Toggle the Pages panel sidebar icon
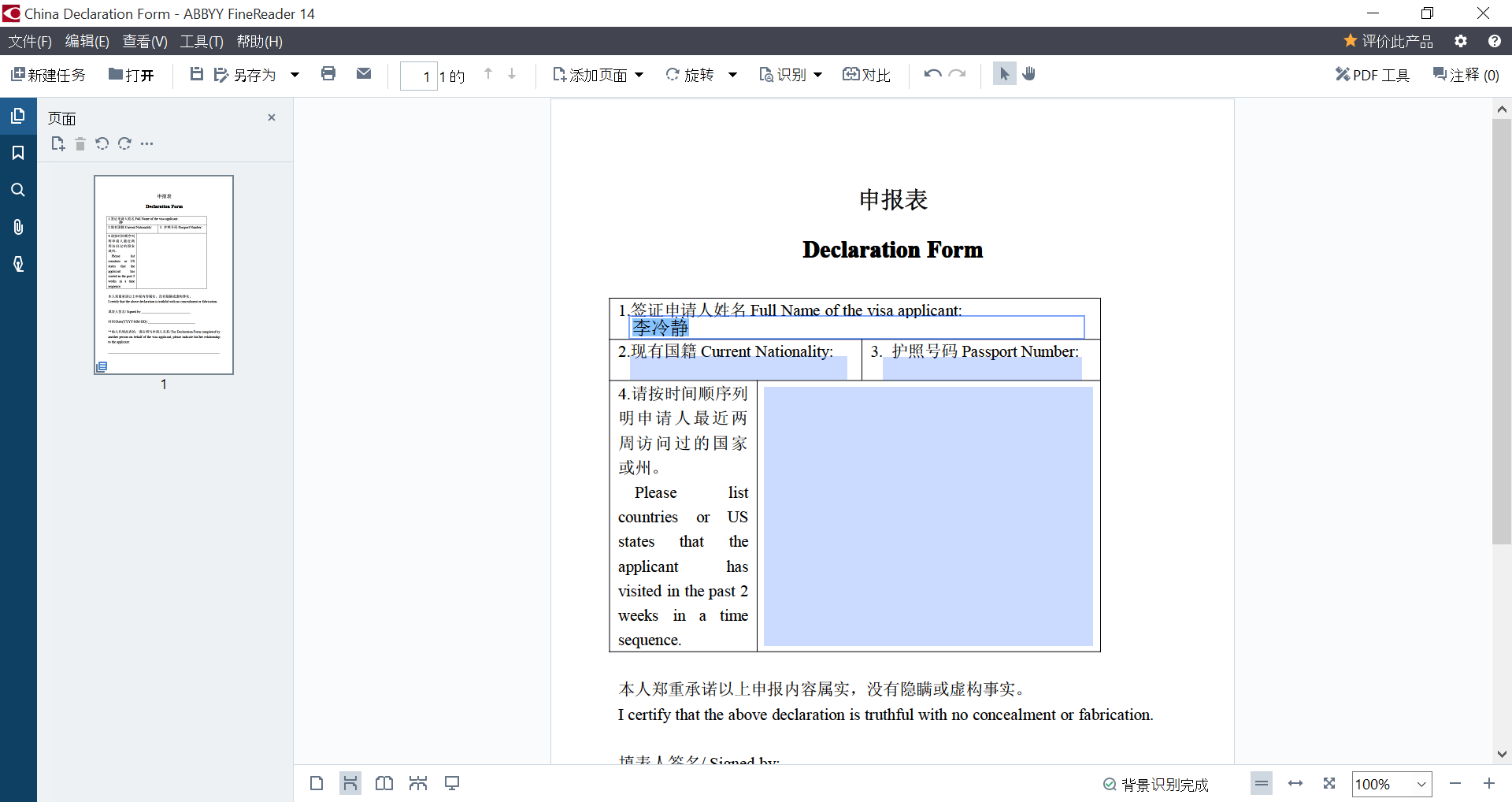 coord(18,117)
